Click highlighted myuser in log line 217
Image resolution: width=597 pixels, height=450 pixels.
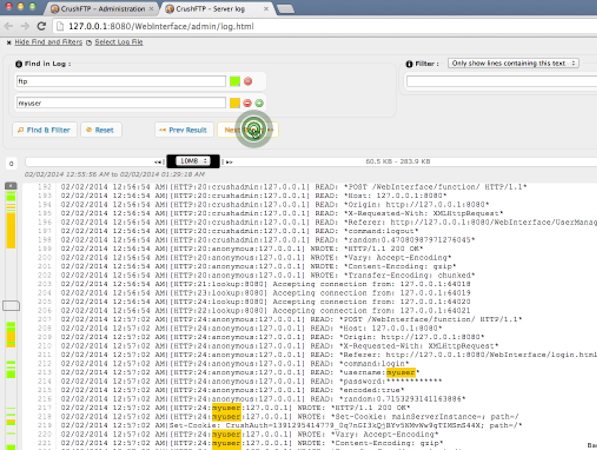[227, 408]
